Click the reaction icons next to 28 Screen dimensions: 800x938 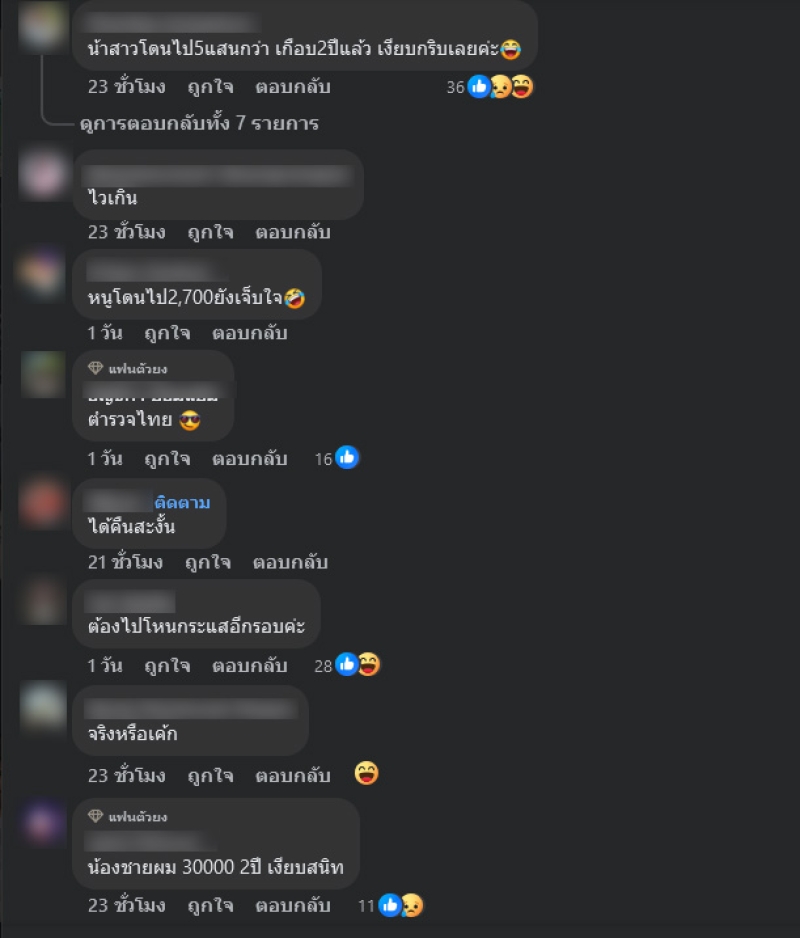pos(357,665)
